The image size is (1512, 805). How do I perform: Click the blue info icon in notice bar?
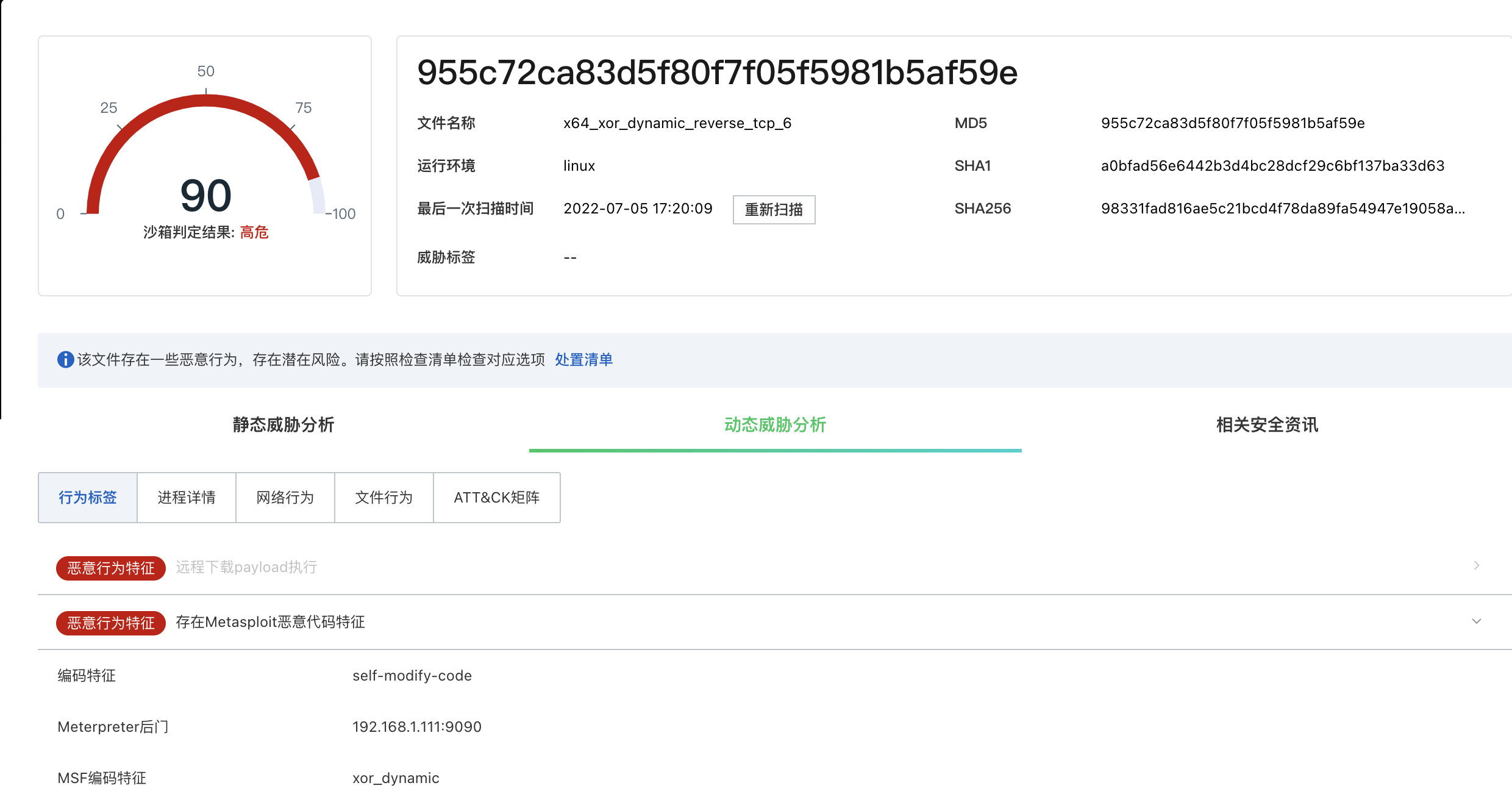pyautogui.click(x=65, y=360)
